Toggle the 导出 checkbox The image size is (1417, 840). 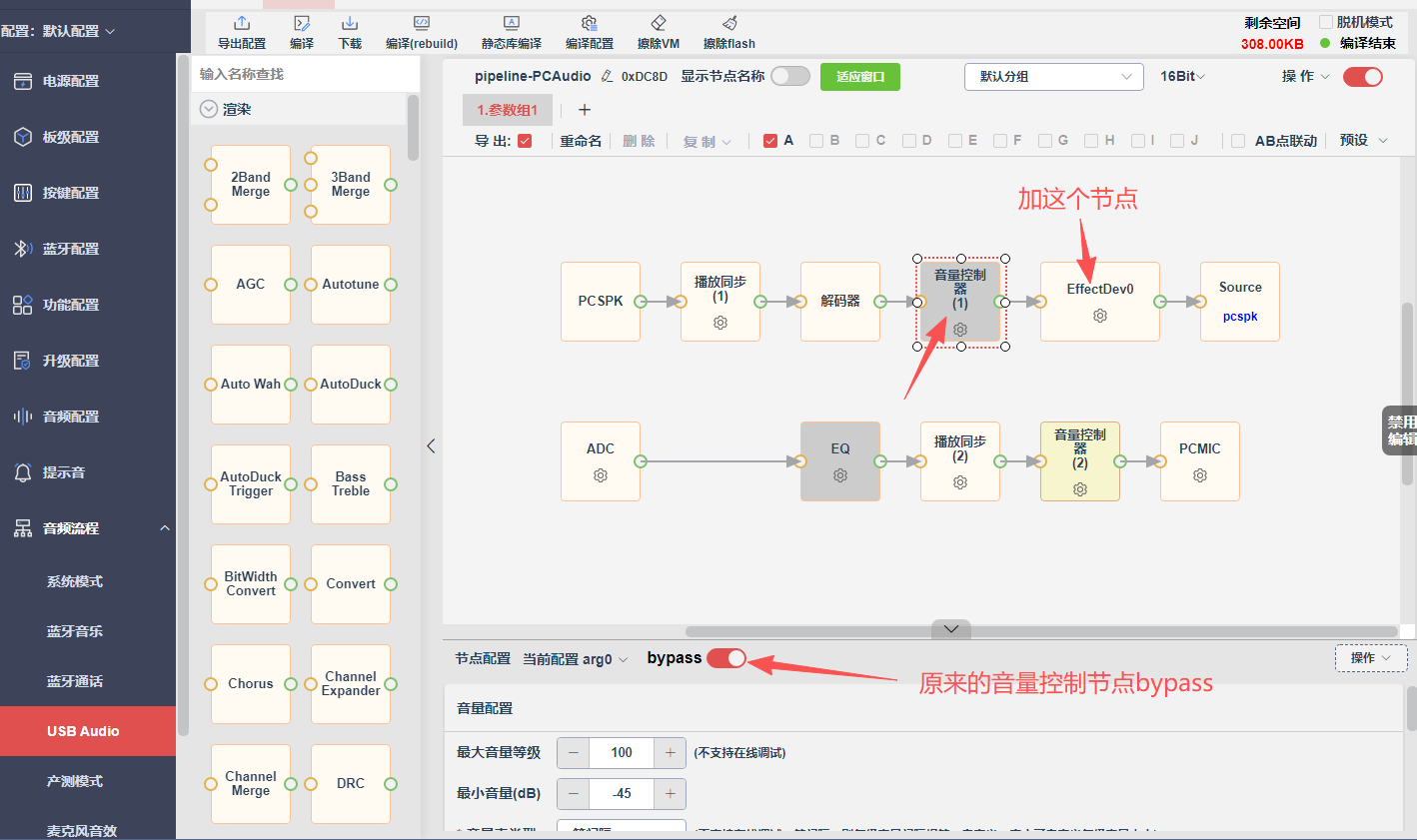pyautogui.click(x=525, y=141)
